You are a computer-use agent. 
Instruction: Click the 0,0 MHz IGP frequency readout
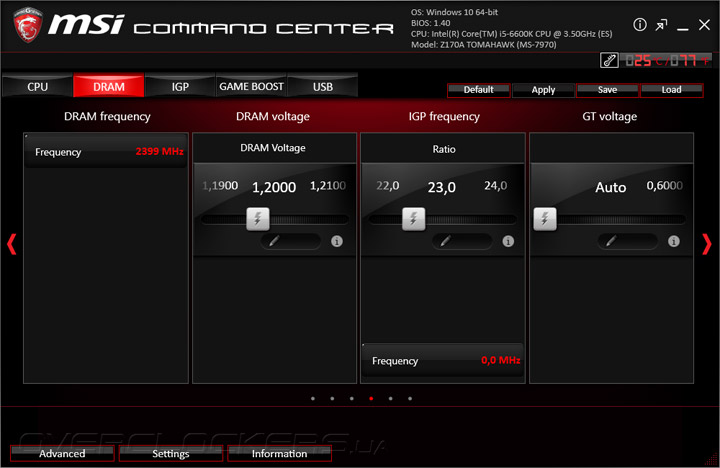click(501, 361)
